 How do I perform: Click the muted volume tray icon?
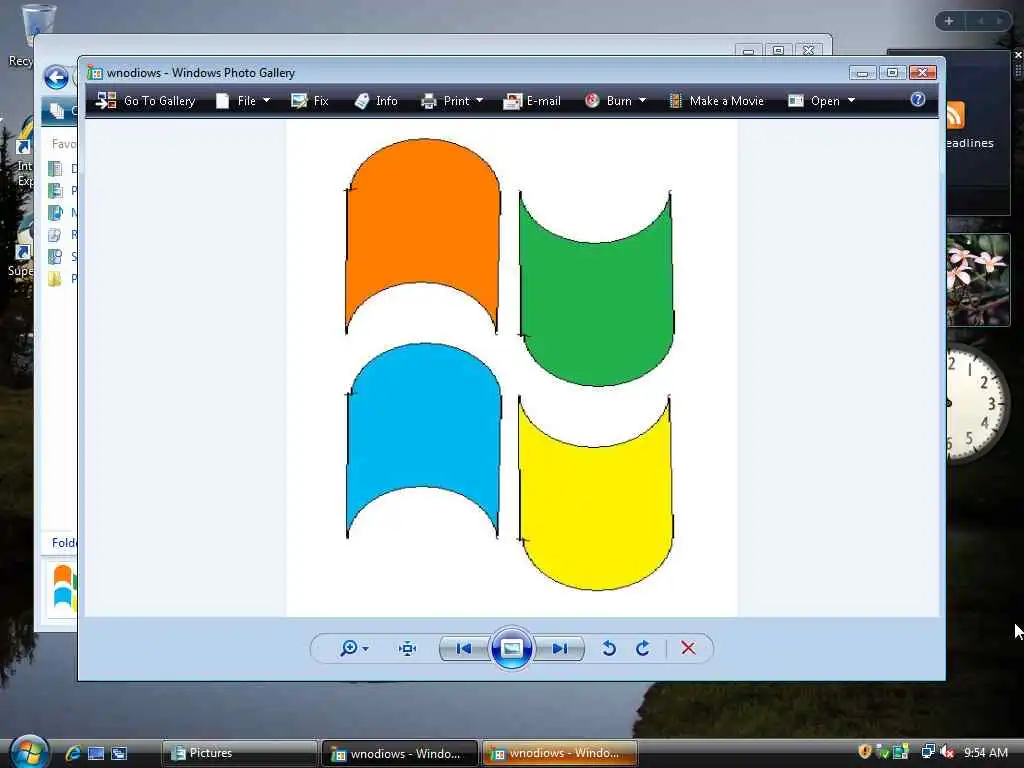tap(948, 752)
